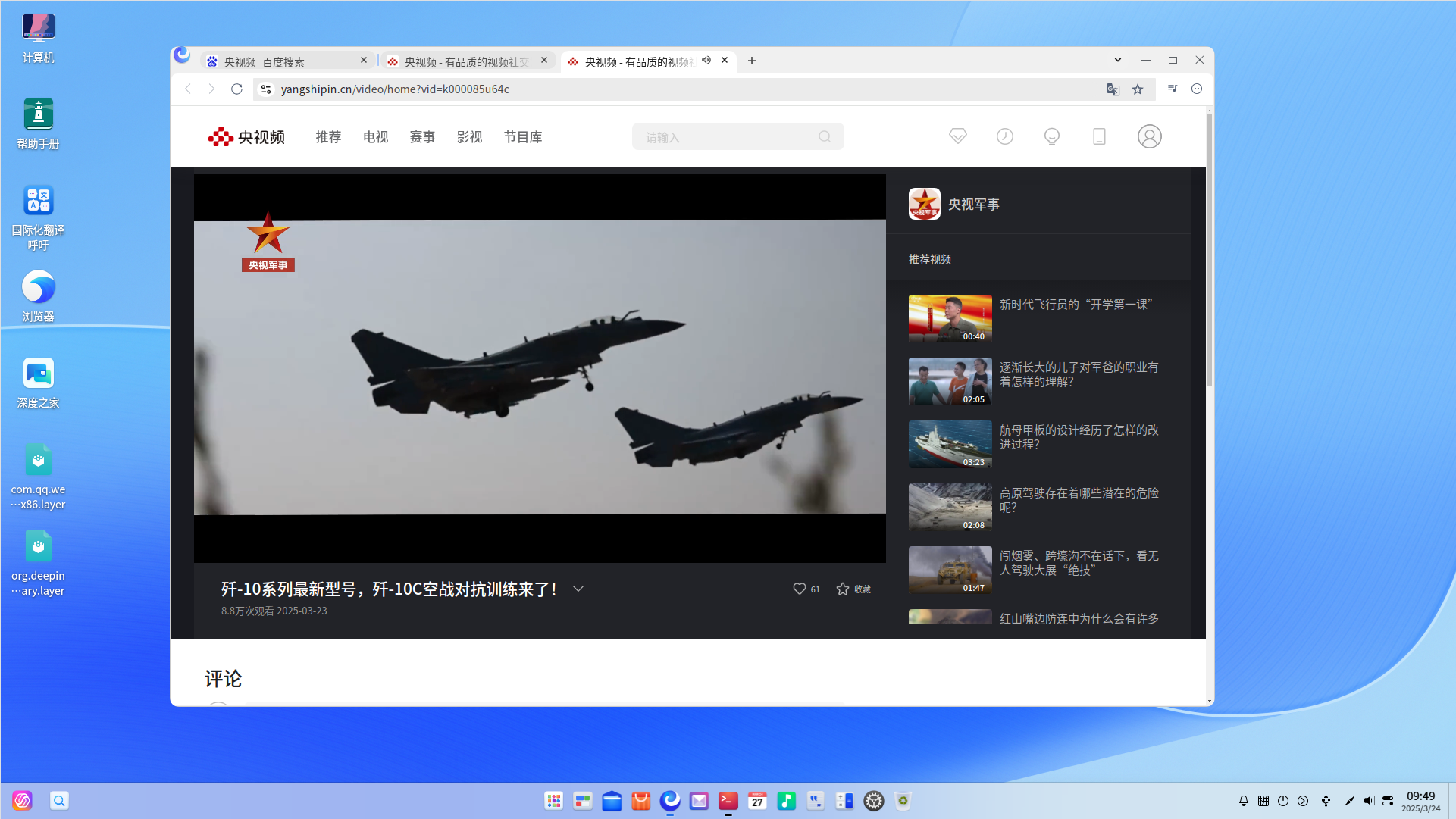Open a new browser tab
Screen dimensions: 1456x819
pos(752,61)
